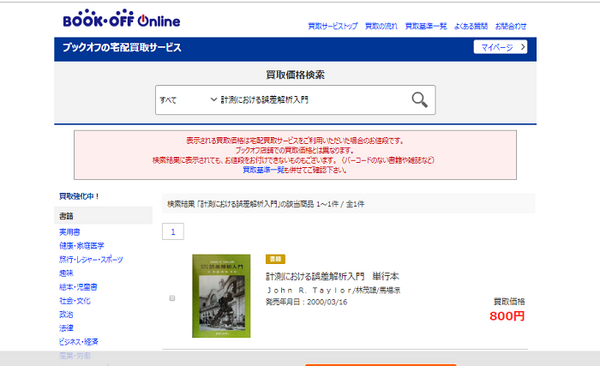
Task: Tick the checkbox beside the book result
Action: pyautogui.click(x=172, y=298)
